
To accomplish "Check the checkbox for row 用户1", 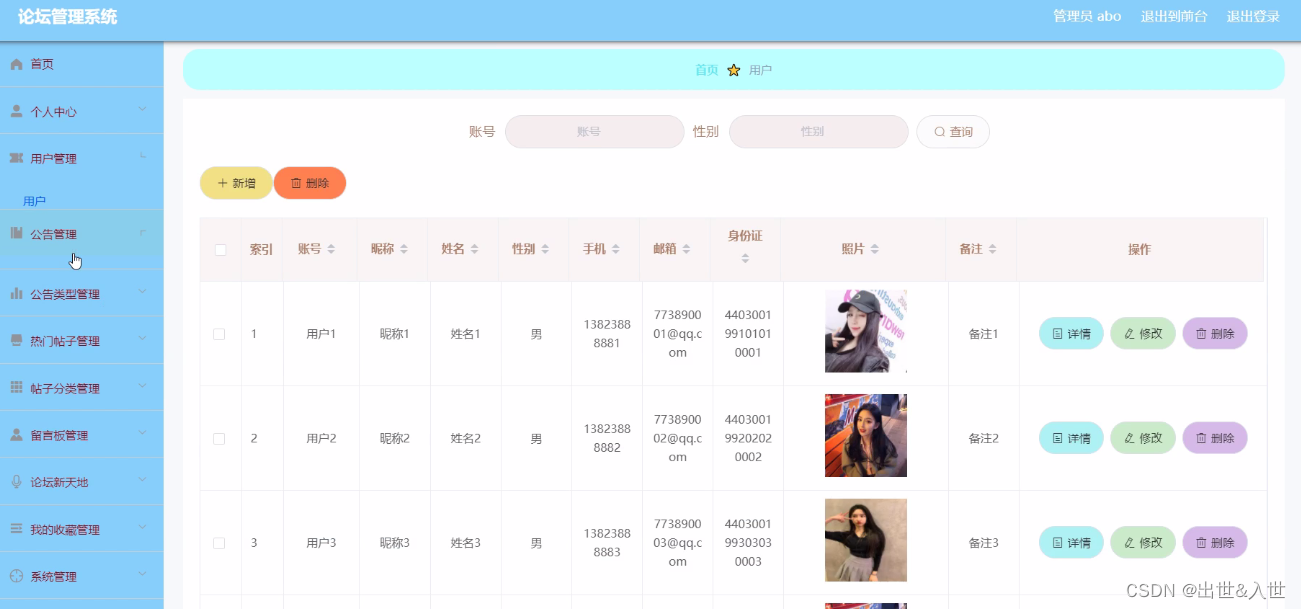I will 219,334.
